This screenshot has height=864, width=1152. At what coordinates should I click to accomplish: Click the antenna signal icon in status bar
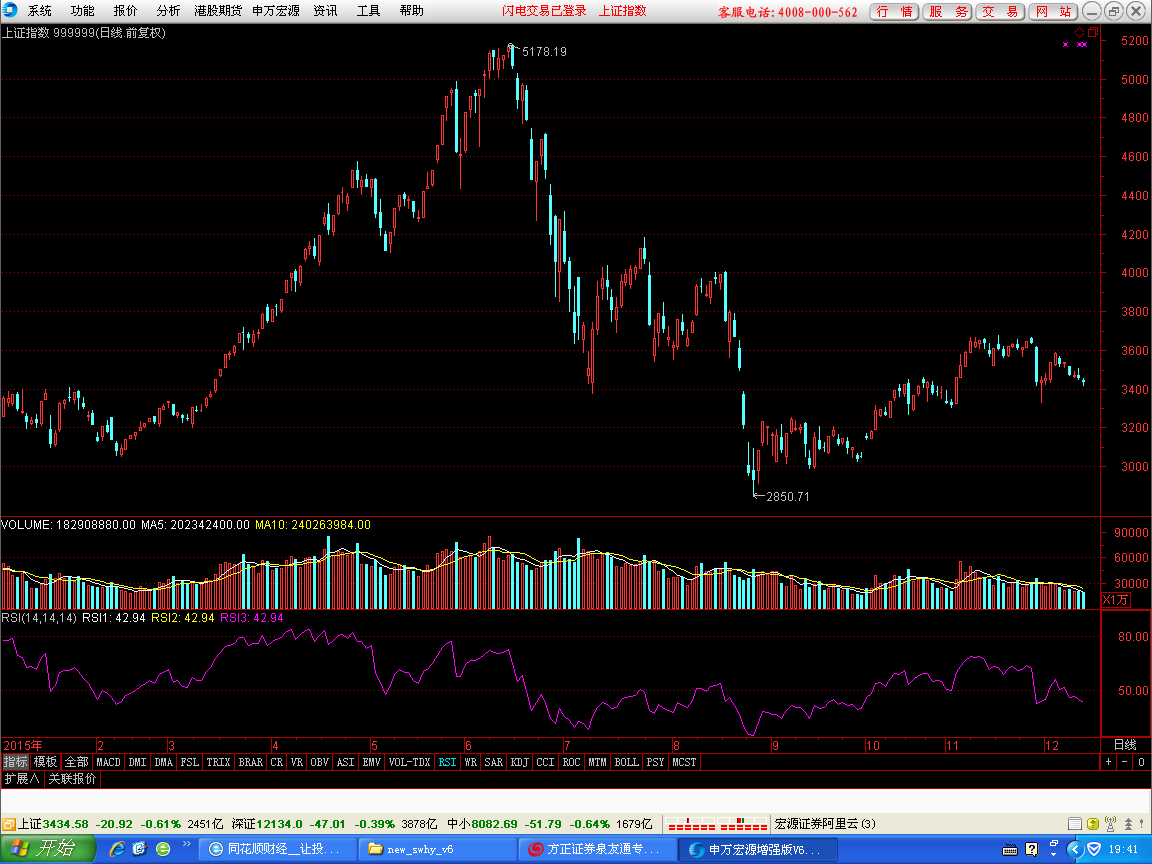[1110, 824]
